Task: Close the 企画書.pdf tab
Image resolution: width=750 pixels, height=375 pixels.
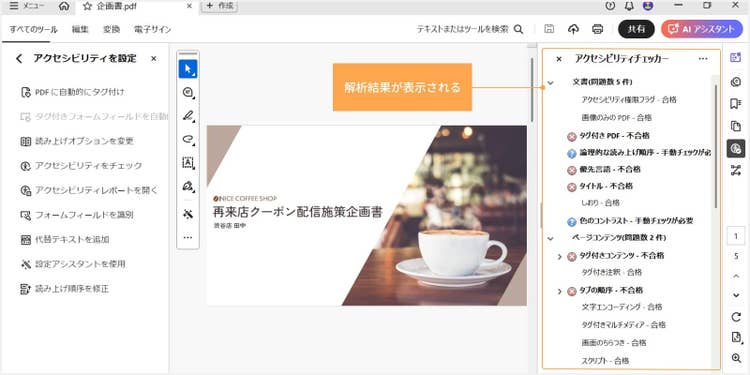Action: tap(189, 6)
